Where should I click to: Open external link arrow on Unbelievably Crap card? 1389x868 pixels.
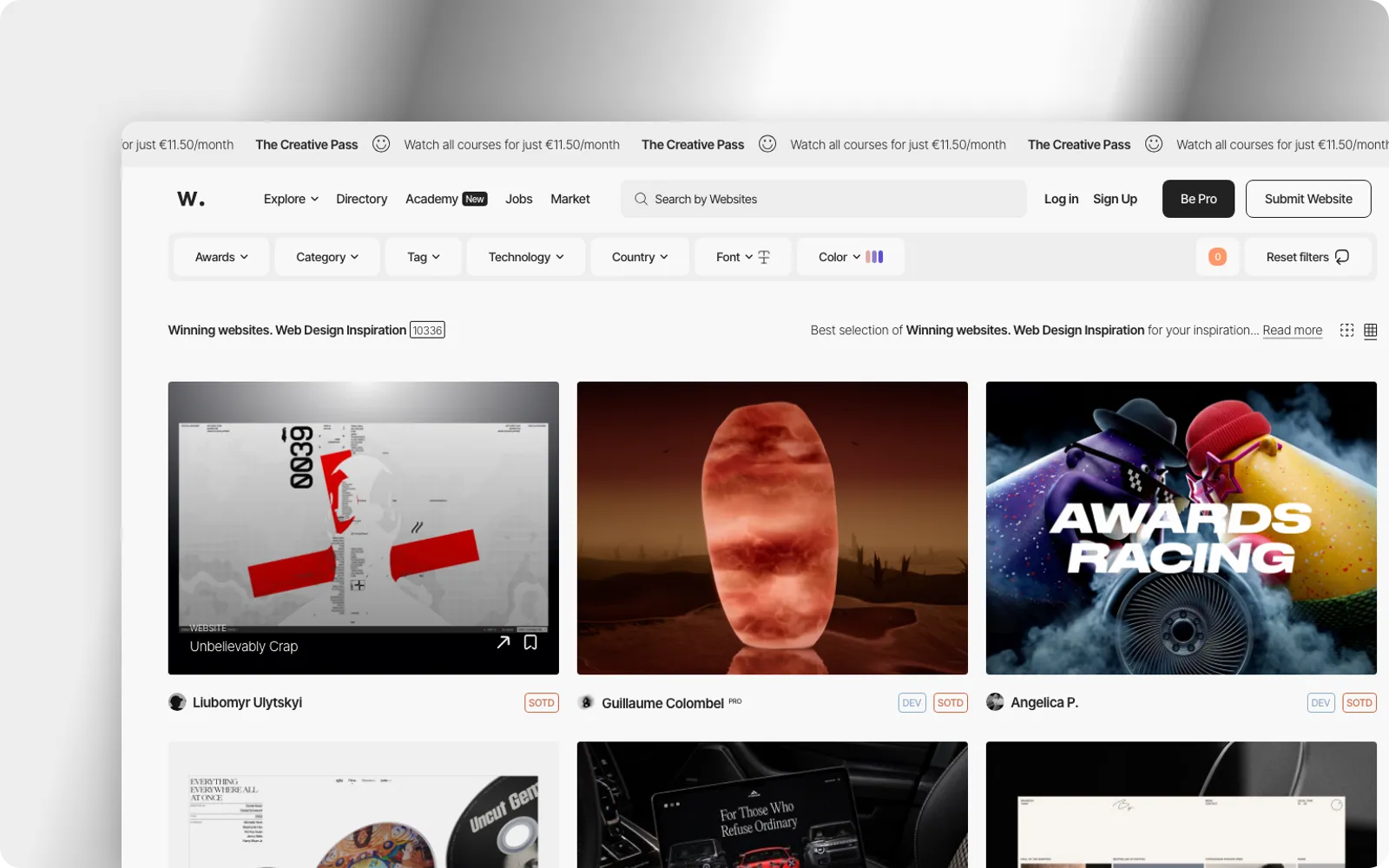tap(504, 642)
